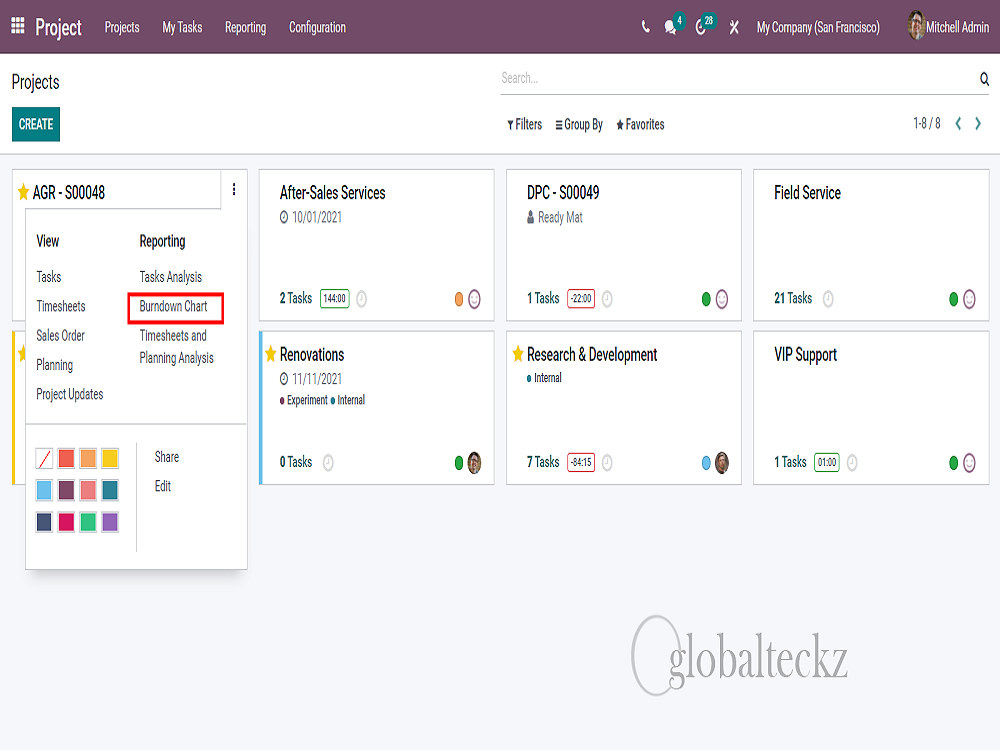Click activity clock on Research & Development card
Screen dimensions: 1000x750
tap(607, 462)
